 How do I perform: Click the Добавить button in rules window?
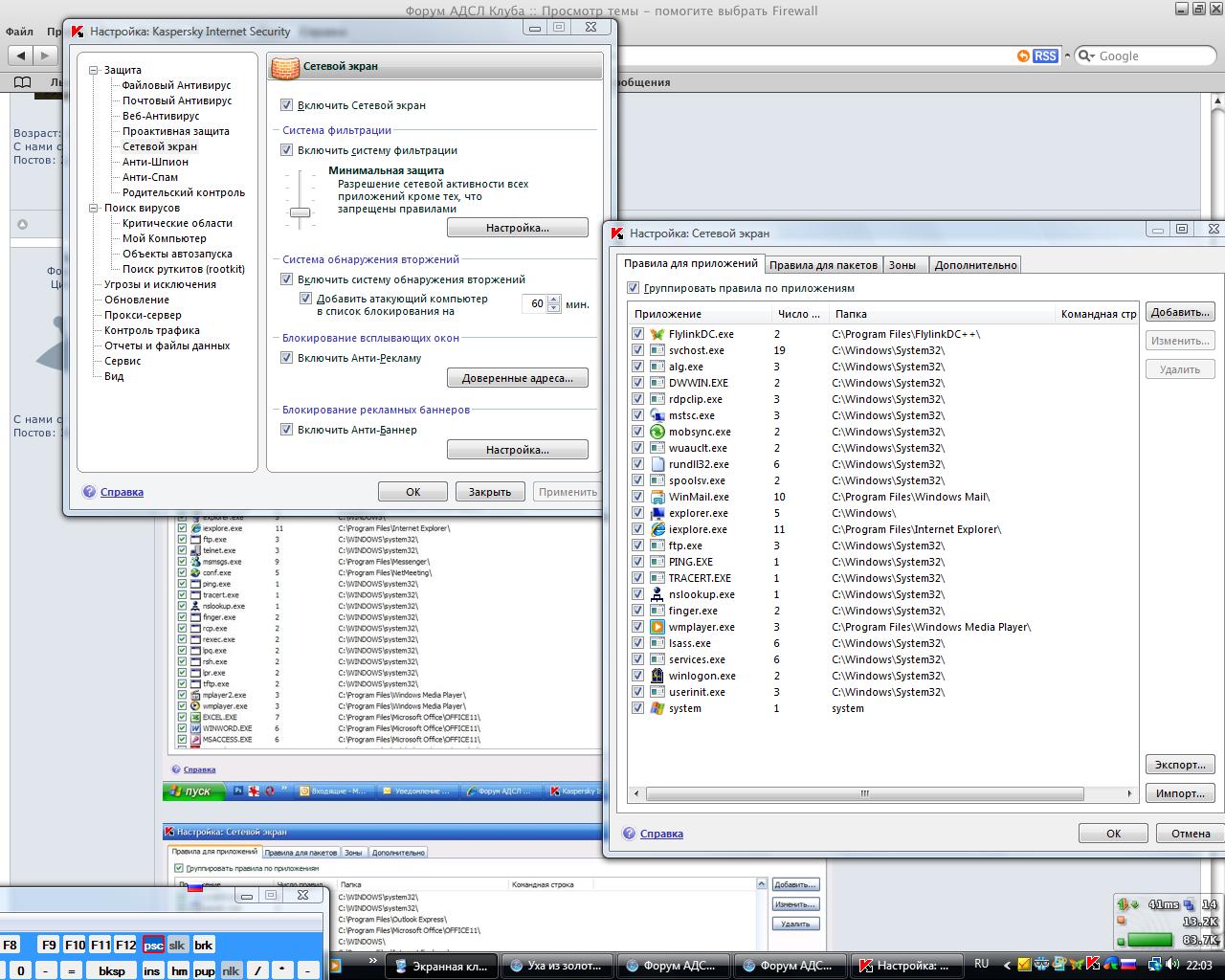click(x=1180, y=312)
